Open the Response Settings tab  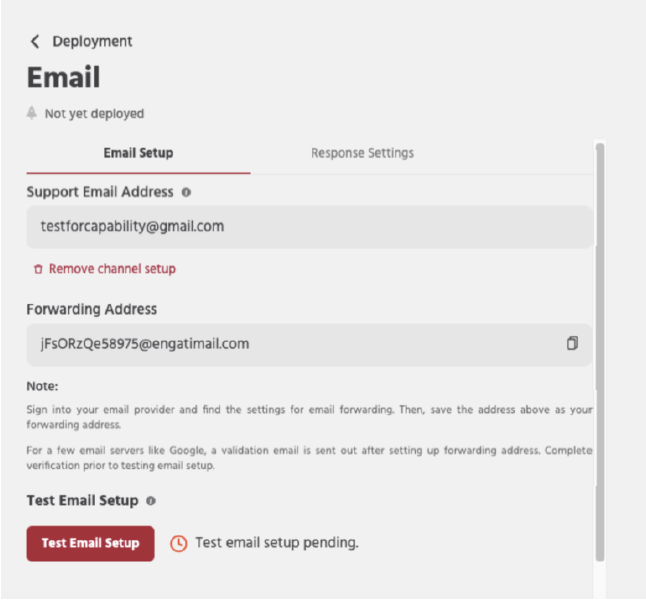point(362,153)
